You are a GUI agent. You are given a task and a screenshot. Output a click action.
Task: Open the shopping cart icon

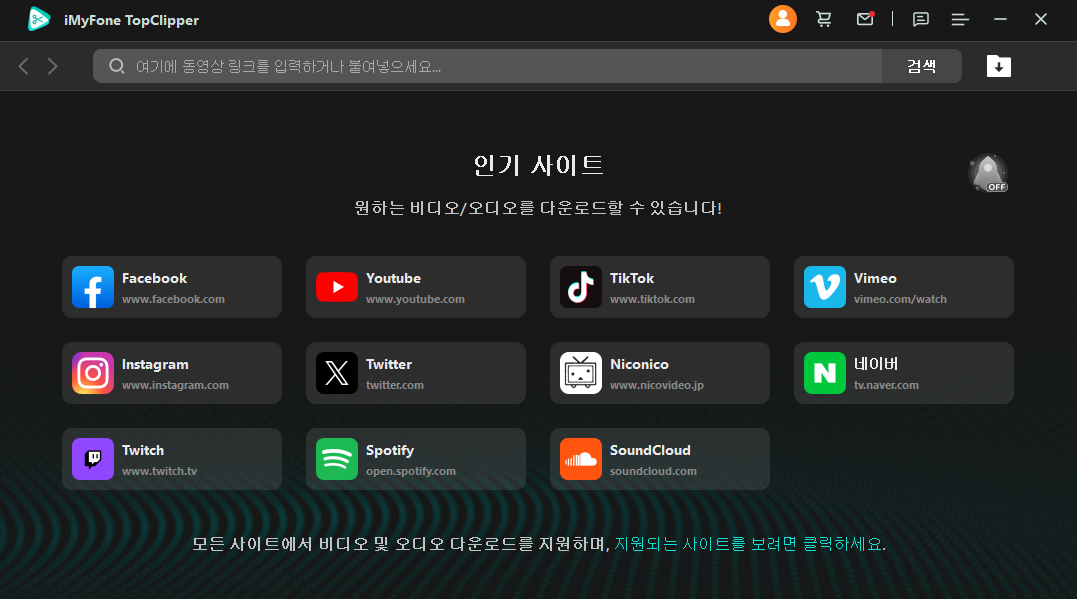824,19
